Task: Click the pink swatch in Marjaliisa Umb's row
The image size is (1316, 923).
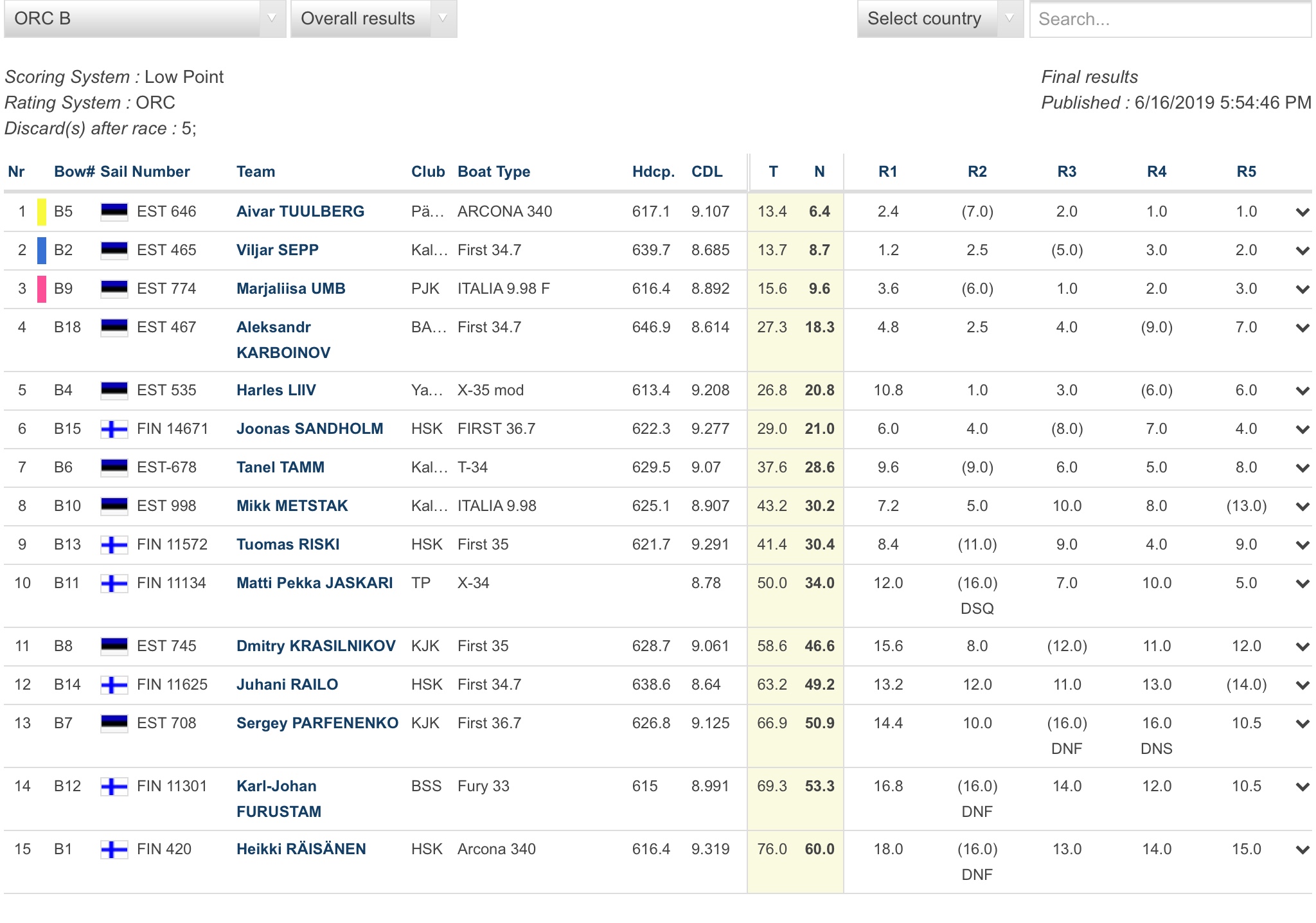Action: tap(42, 289)
